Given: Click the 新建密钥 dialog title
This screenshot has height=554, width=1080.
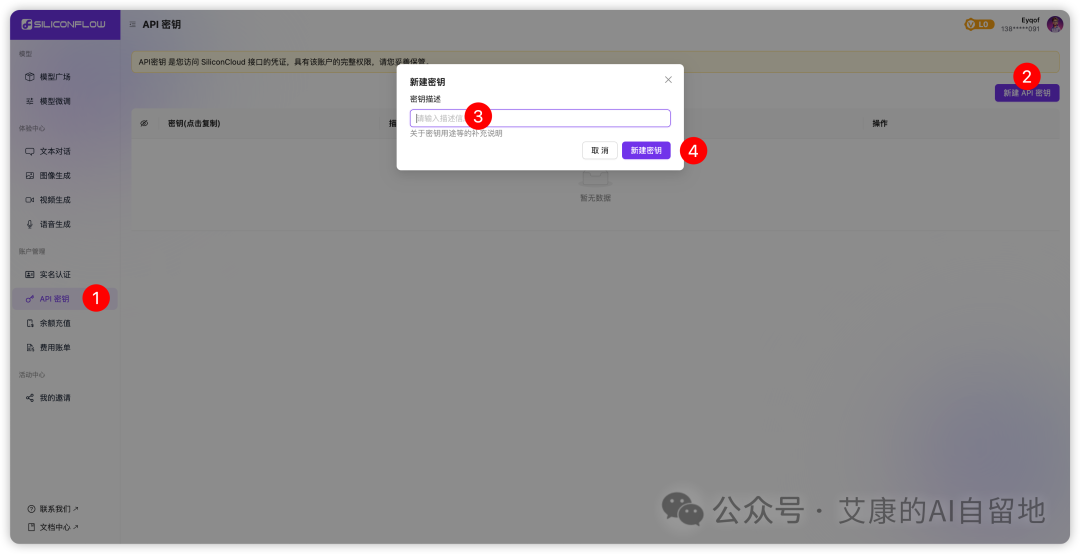Looking at the screenshot, I should click(428, 82).
